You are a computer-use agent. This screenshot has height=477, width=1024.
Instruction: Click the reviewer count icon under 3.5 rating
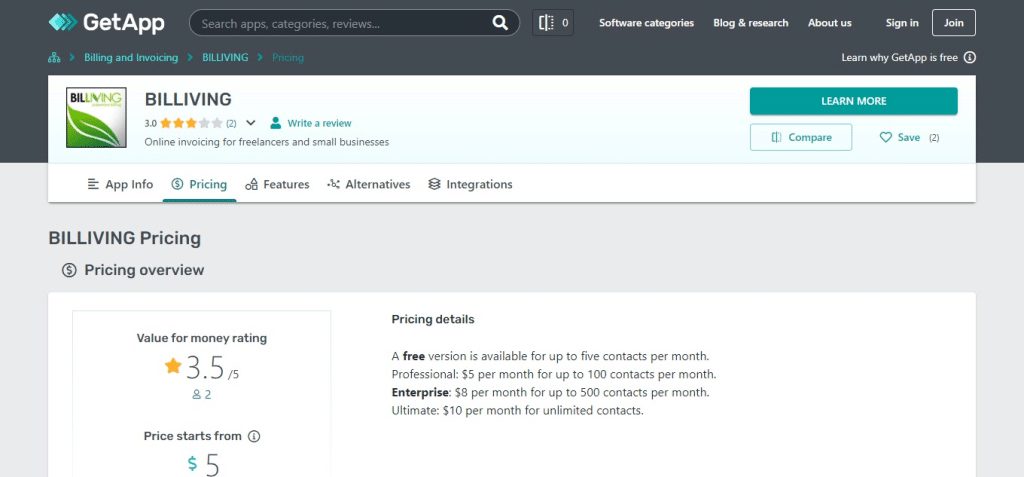tap(197, 395)
